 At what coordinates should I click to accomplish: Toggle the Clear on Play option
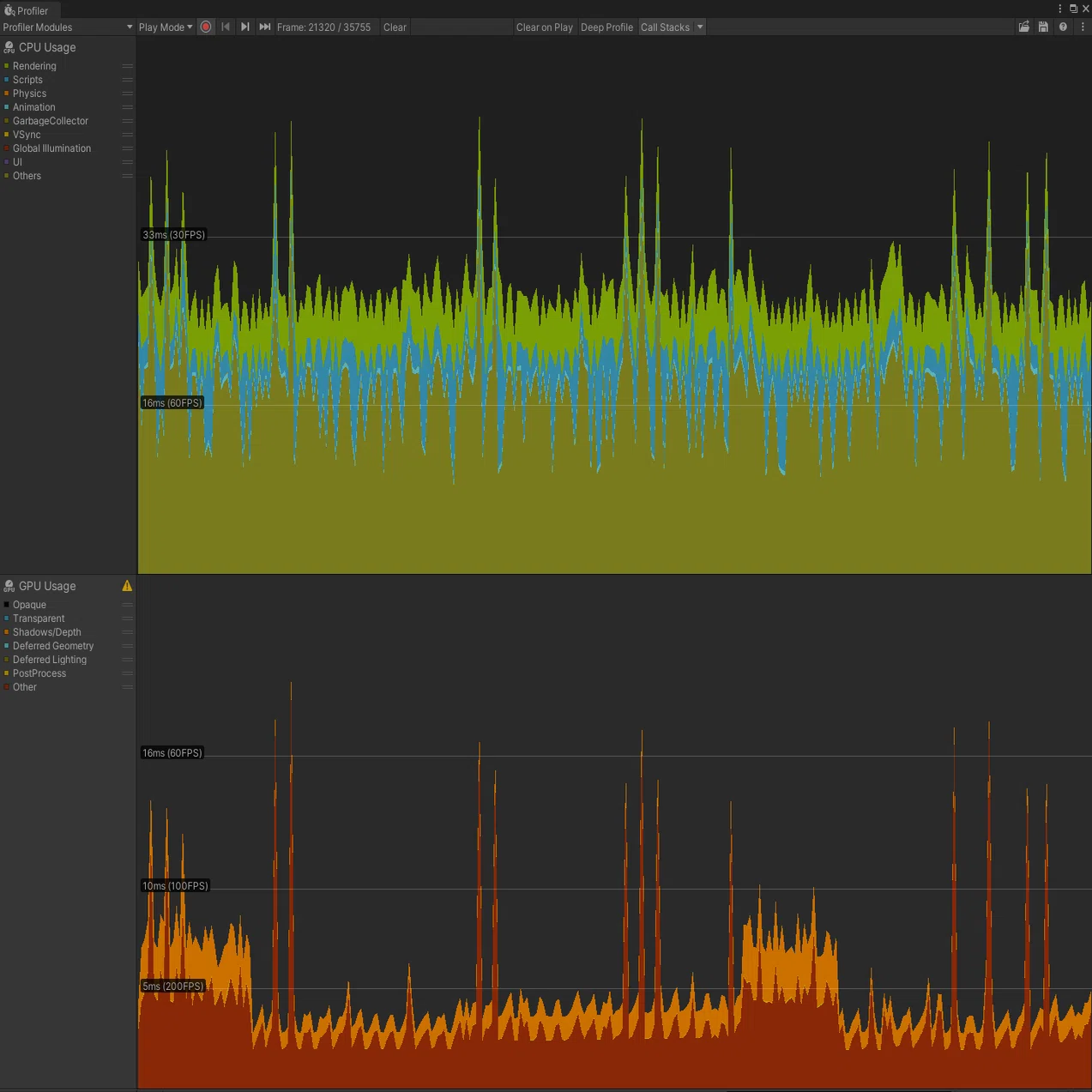click(x=545, y=27)
